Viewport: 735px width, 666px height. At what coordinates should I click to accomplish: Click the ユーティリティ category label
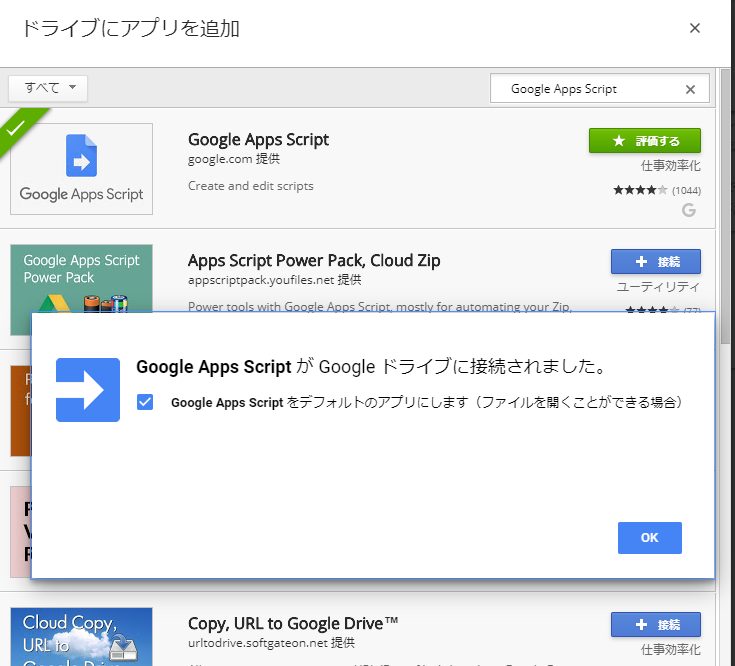tap(658, 286)
